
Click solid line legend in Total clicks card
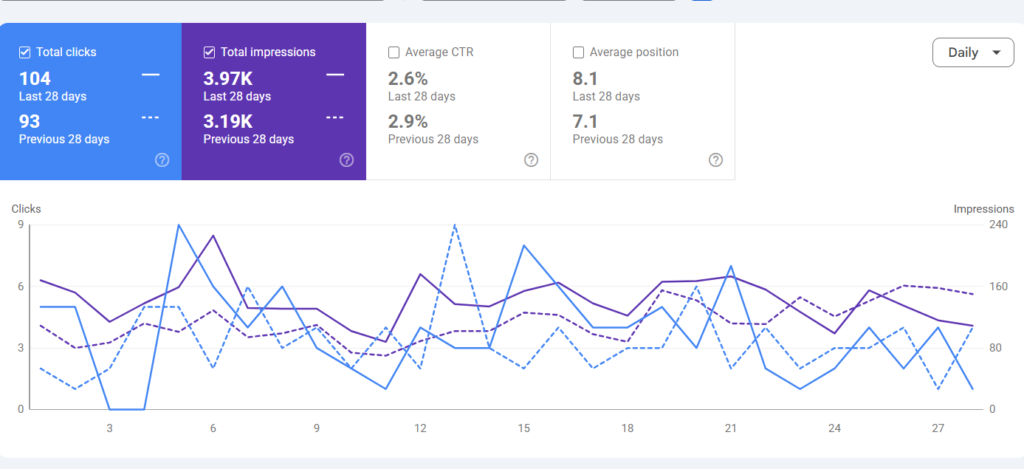point(151,76)
